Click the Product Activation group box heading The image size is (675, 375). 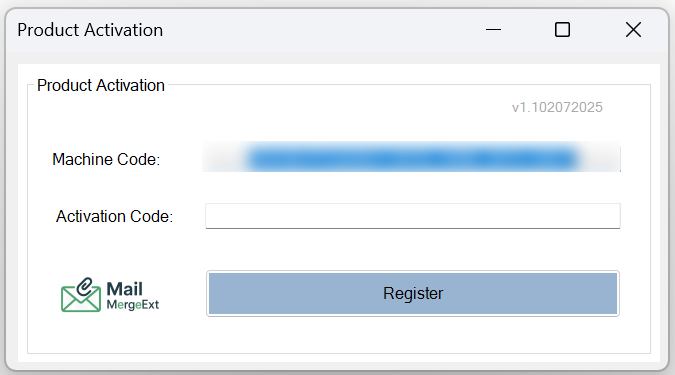101,85
